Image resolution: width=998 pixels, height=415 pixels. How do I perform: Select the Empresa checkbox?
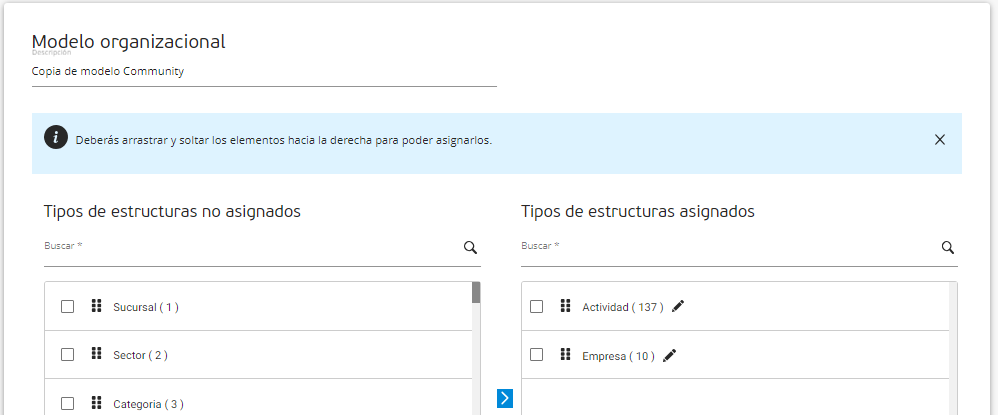536,355
